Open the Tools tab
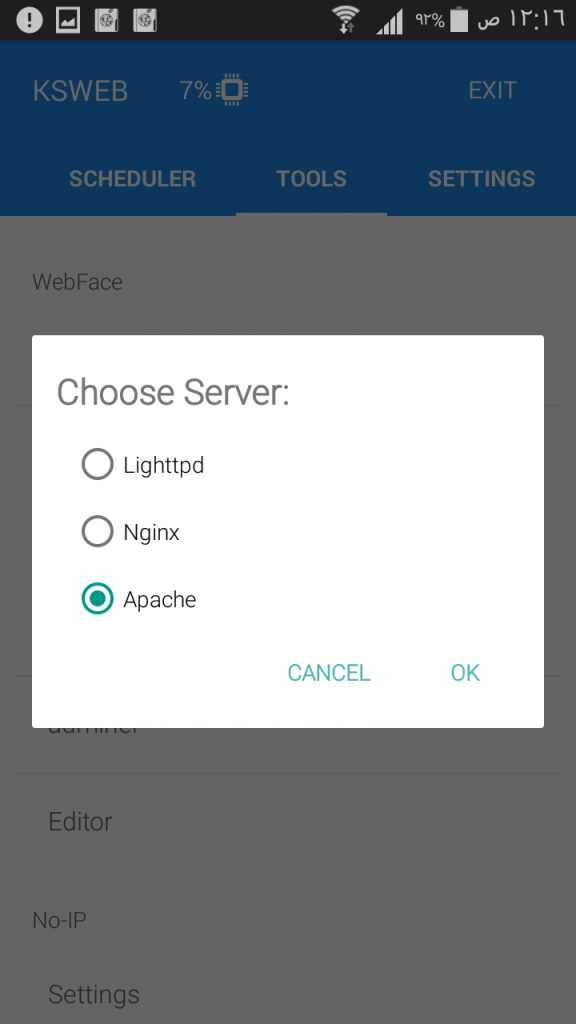Screen dimensions: 576x1024 (311, 178)
